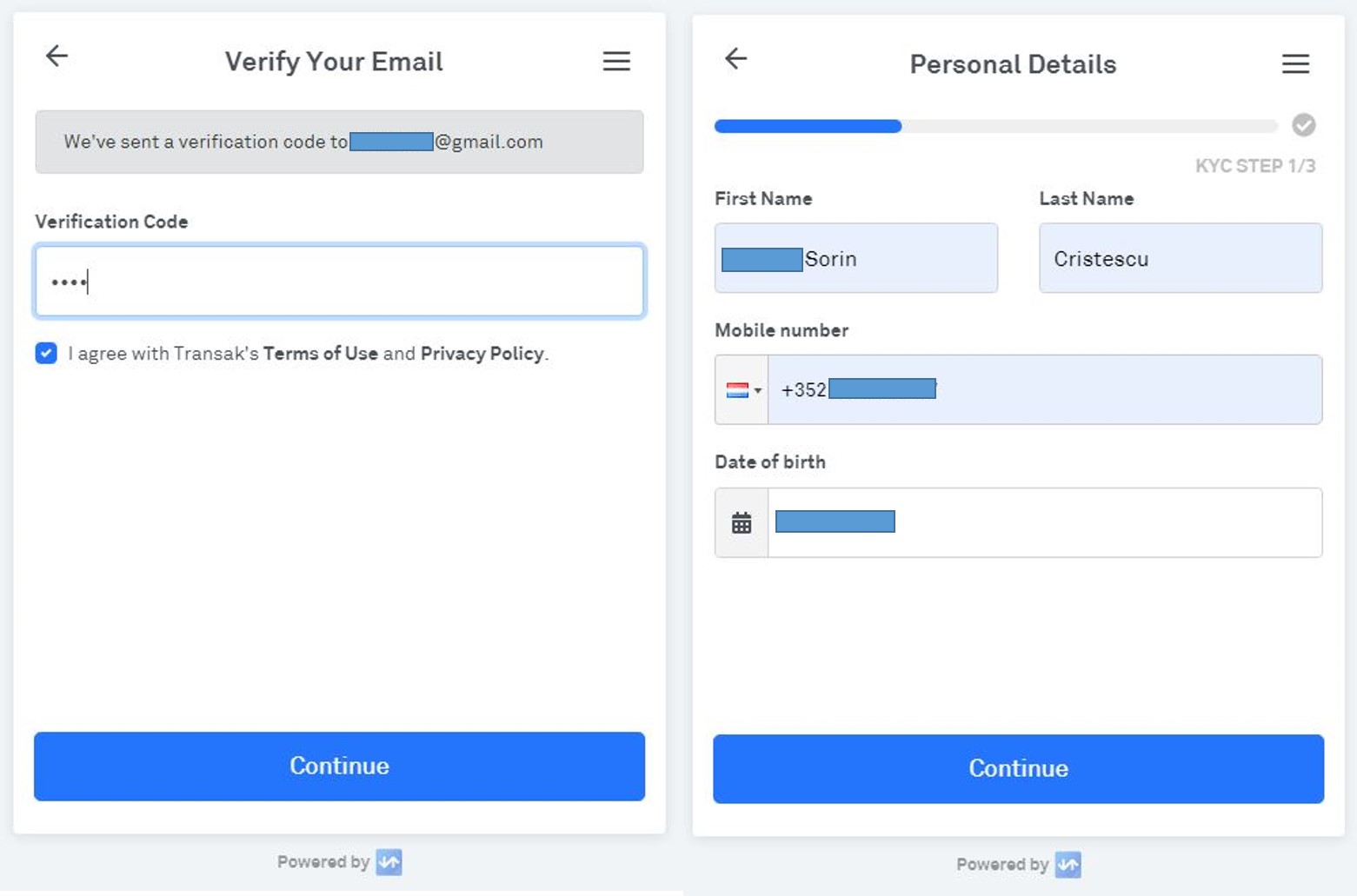1357x896 pixels.
Task: Click Transak logo under Personal Details panel
Action: coord(1068,865)
